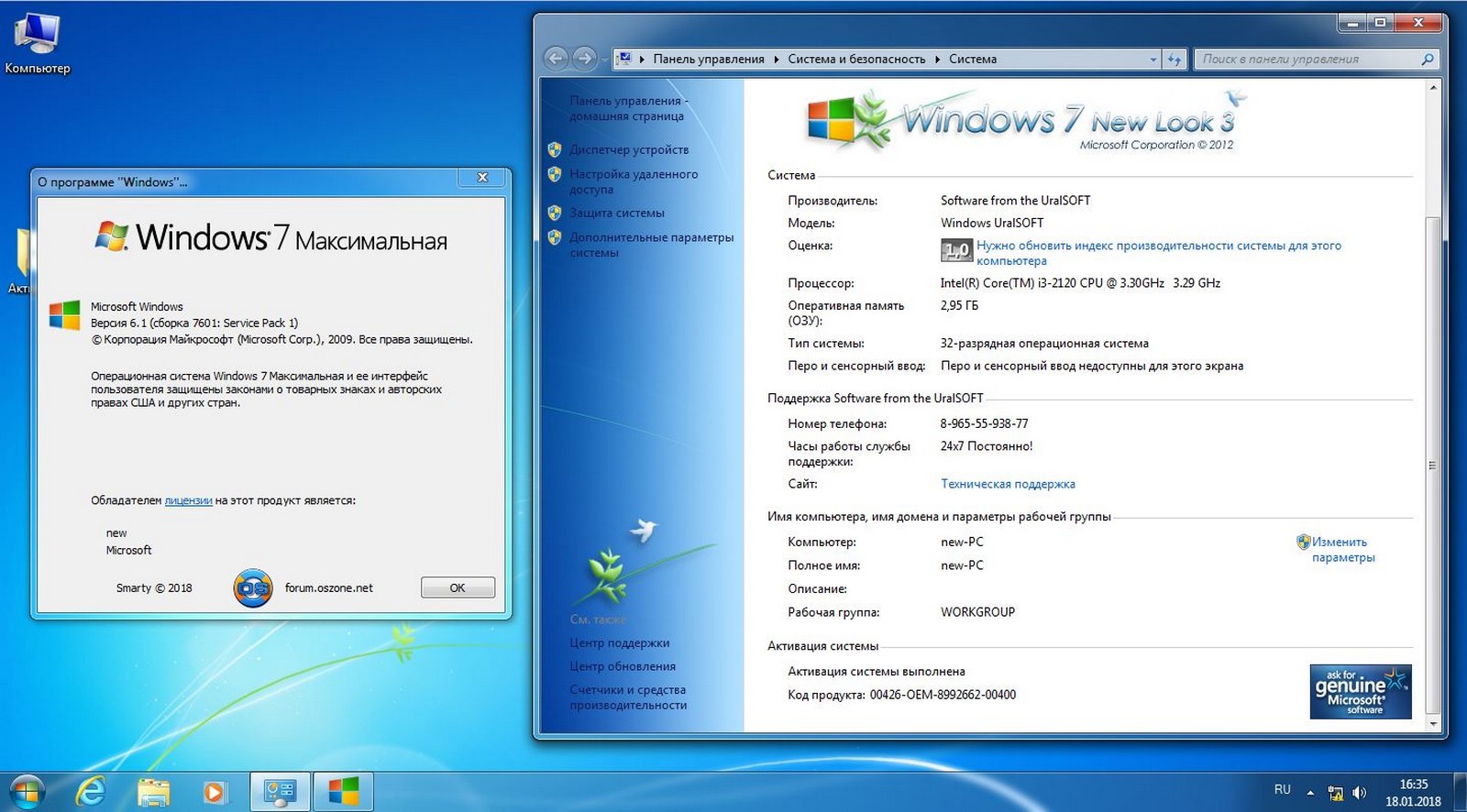Switch the RU input language indicator
The image size is (1467, 812).
(x=1282, y=790)
